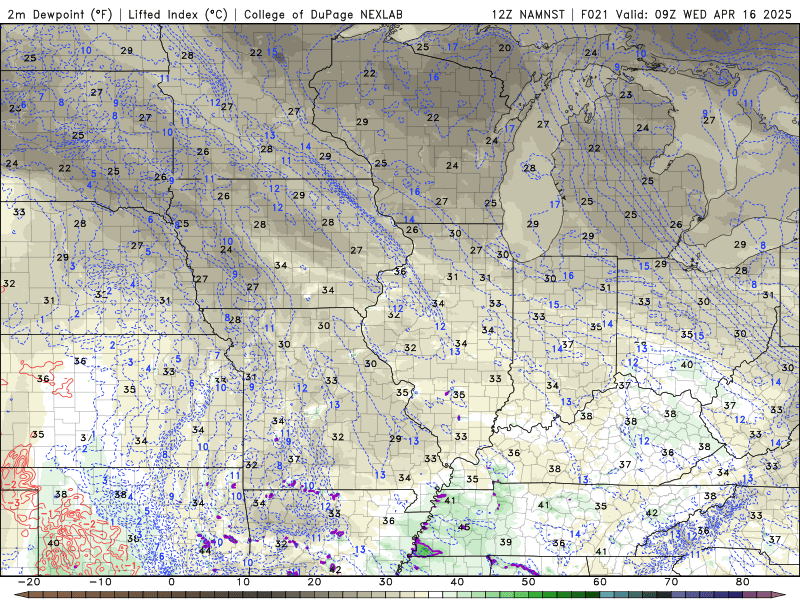Click the black "44" dewpoint value on map
The image size is (800, 600).
[x=205, y=550]
